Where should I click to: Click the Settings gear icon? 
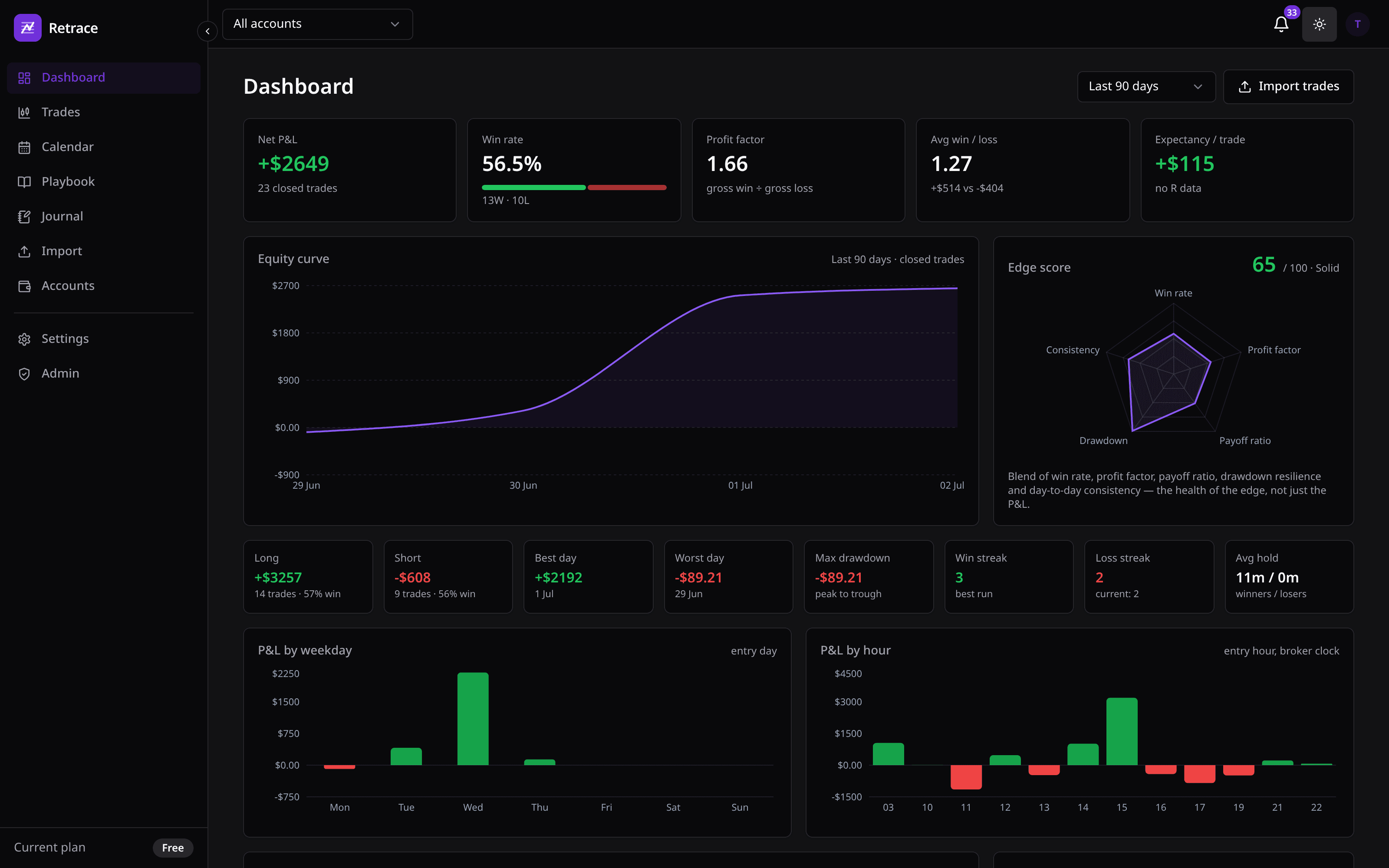point(24,339)
